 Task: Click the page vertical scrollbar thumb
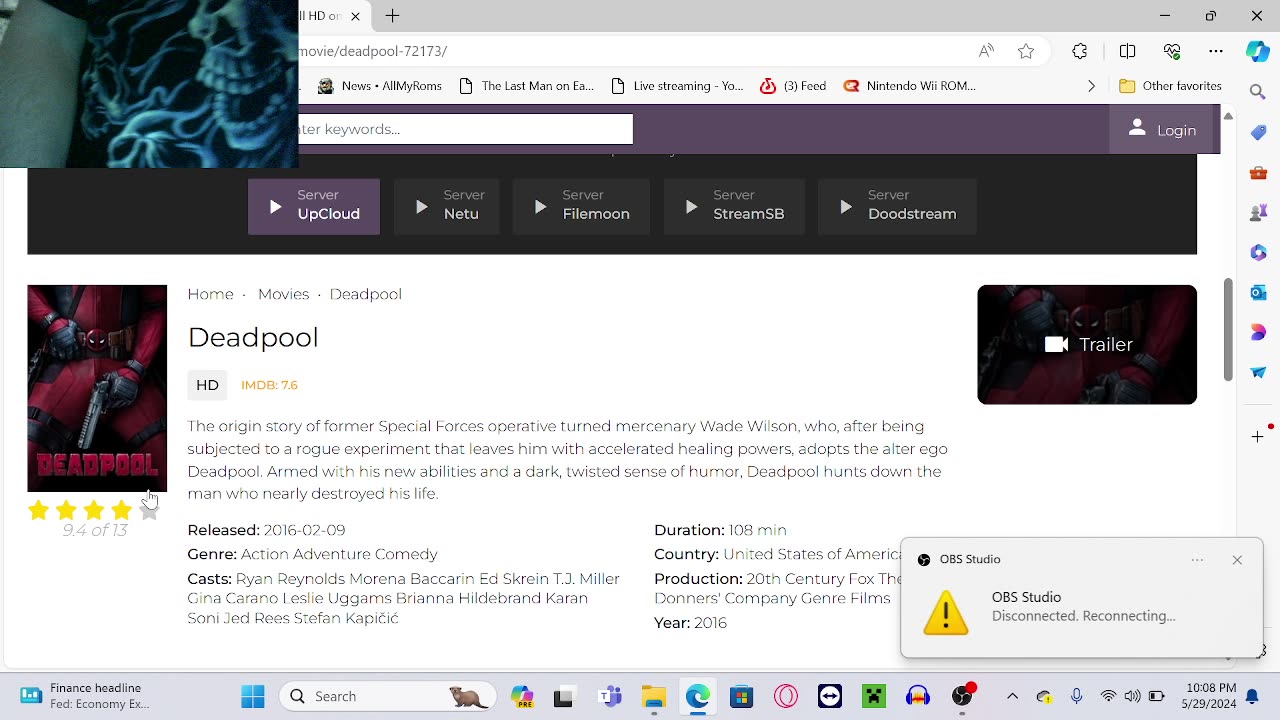(x=1228, y=330)
